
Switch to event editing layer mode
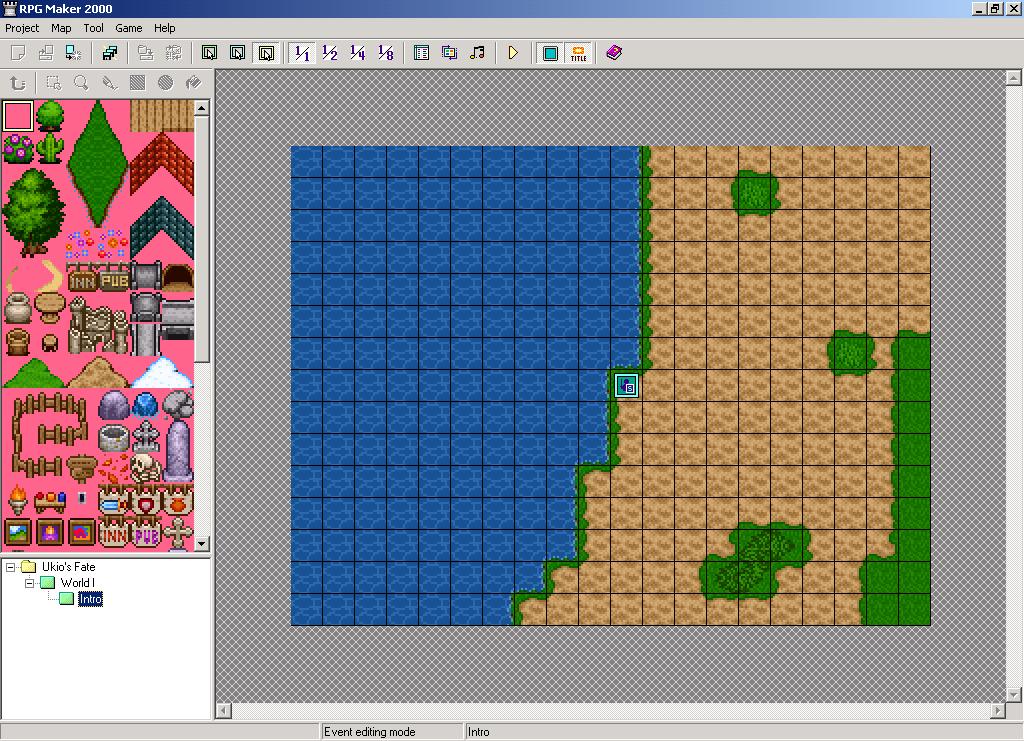(x=266, y=53)
